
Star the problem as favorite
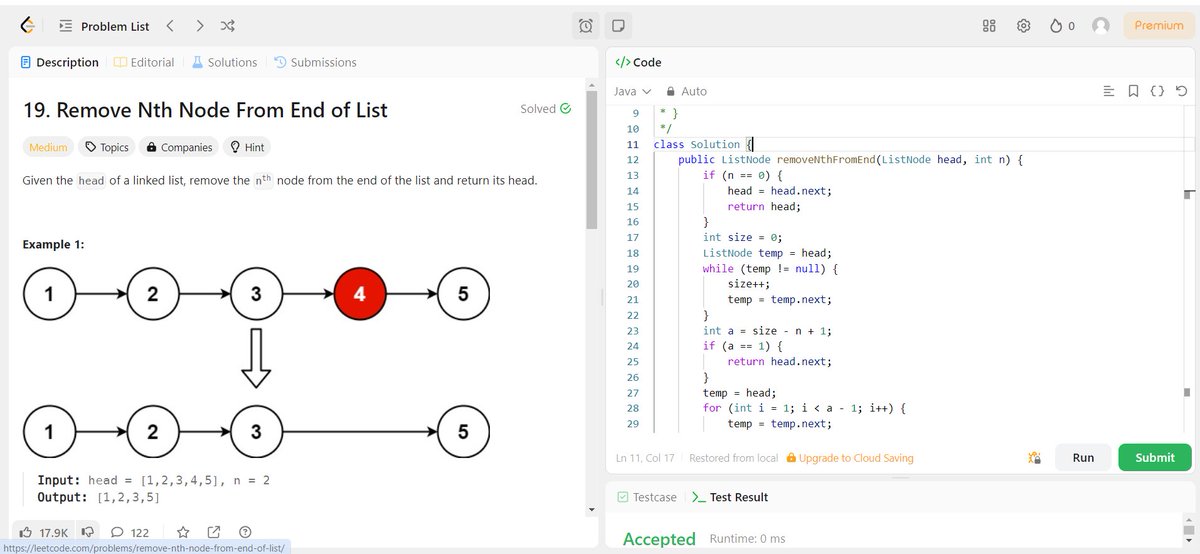click(183, 532)
